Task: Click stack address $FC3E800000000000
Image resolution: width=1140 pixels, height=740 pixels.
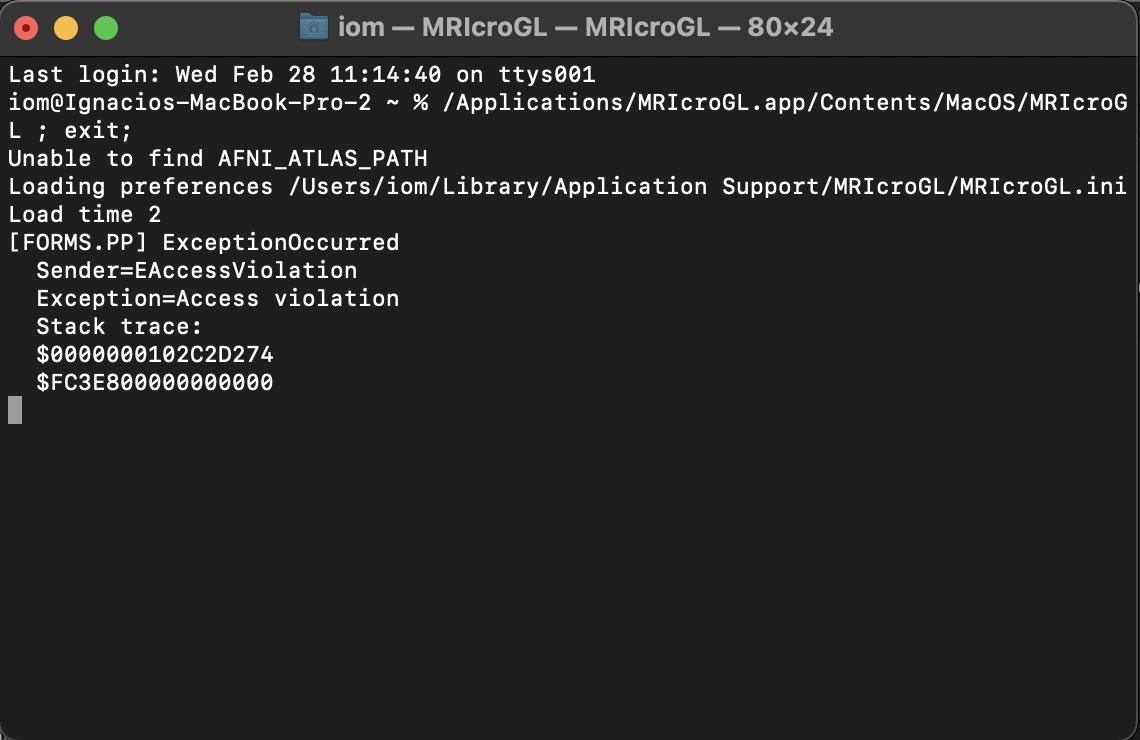Action: point(155,383)
